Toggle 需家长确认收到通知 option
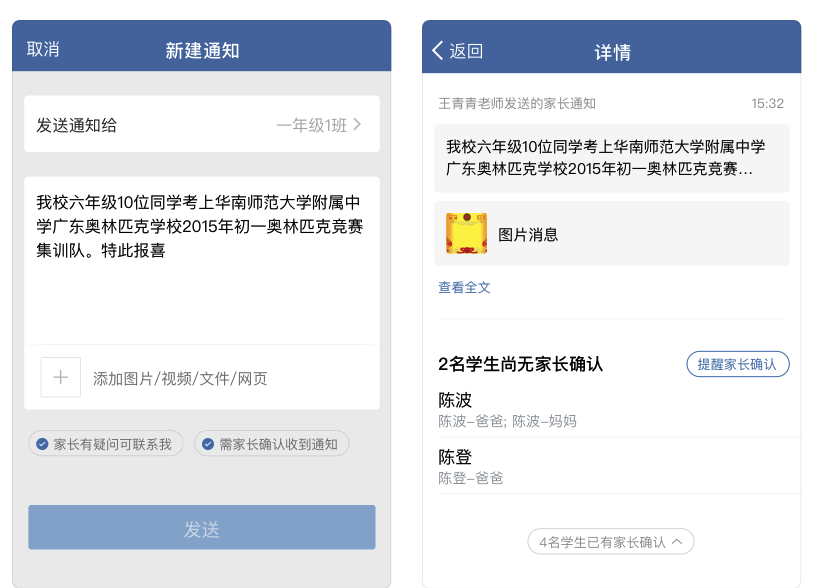Viewport: 830px width, 588px height. (272, 444)
